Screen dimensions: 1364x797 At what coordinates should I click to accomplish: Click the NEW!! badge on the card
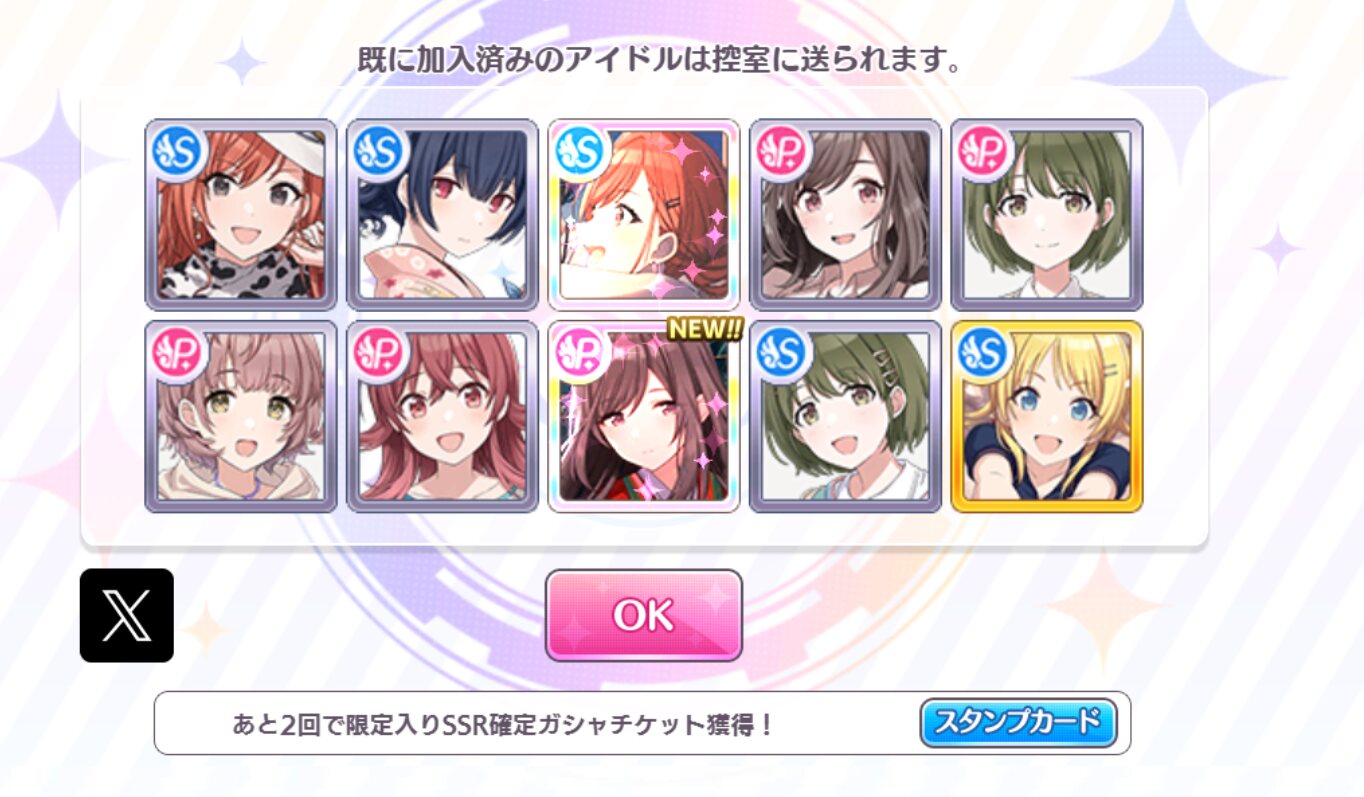pos(704,330)
